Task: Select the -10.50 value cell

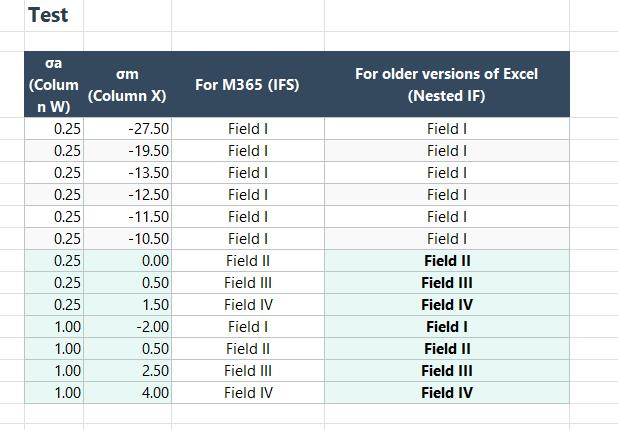Action: (x=127, y=239)
